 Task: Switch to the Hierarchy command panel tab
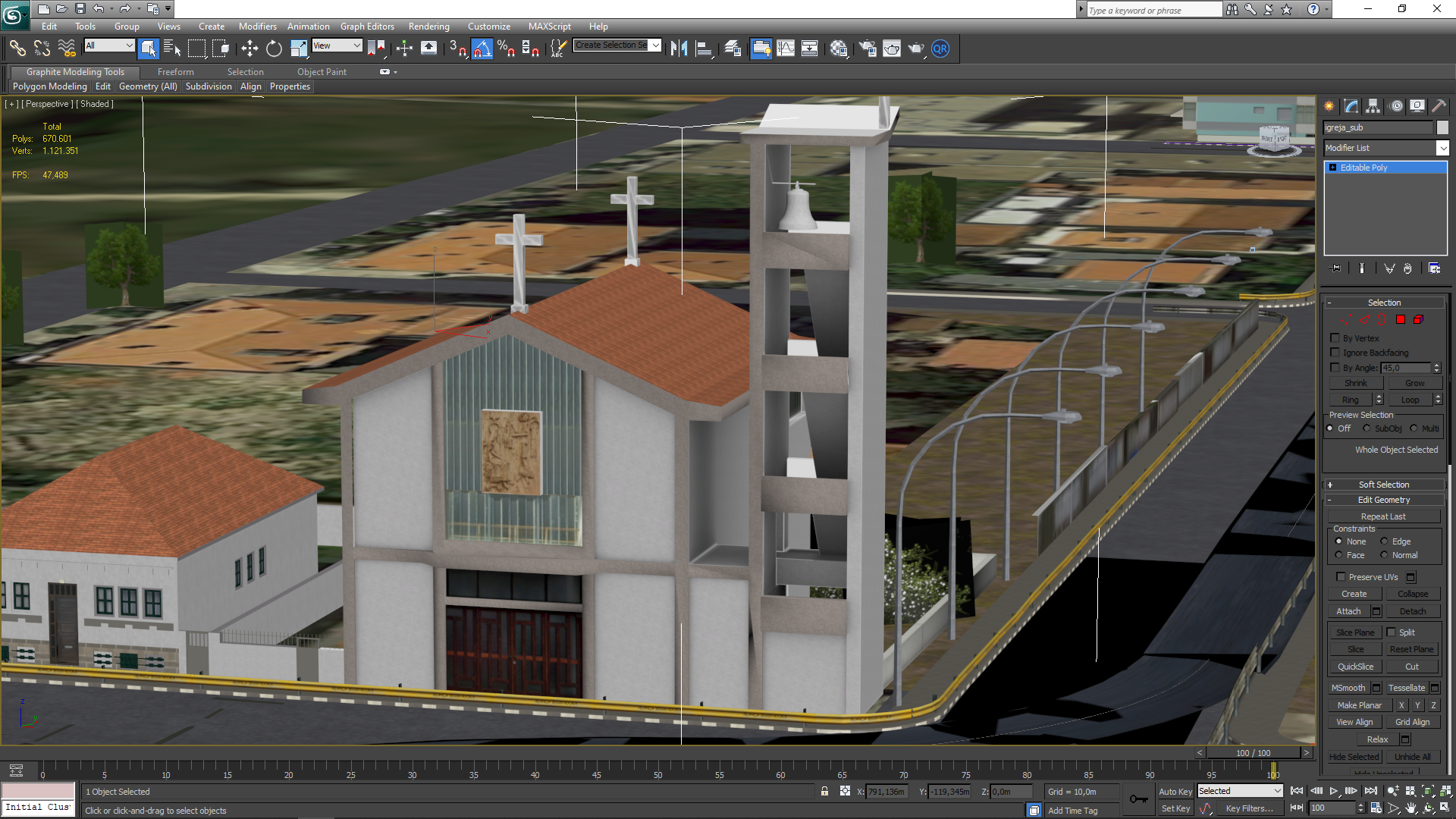1373,106
